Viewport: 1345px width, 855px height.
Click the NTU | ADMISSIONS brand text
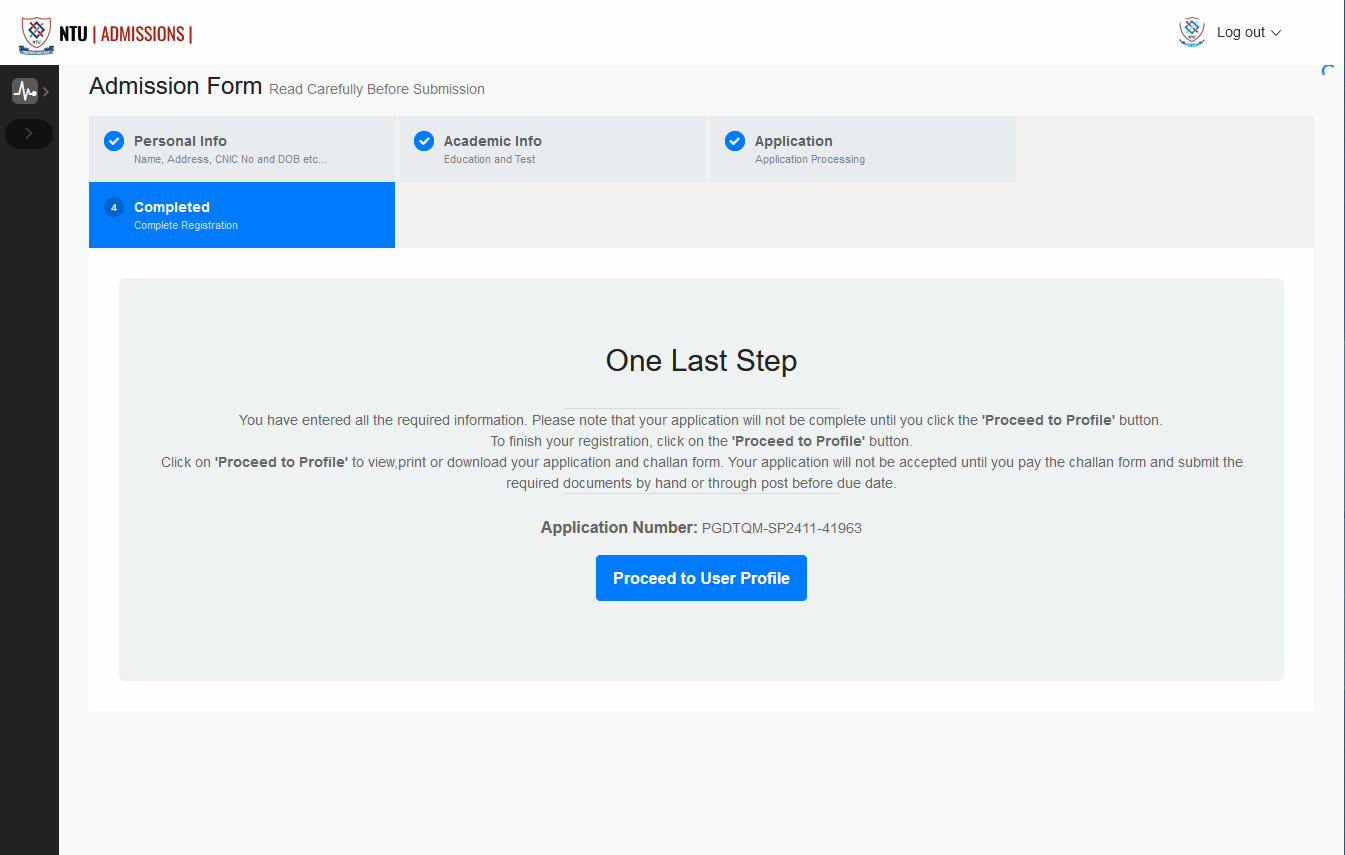click(x=125, y=34)
